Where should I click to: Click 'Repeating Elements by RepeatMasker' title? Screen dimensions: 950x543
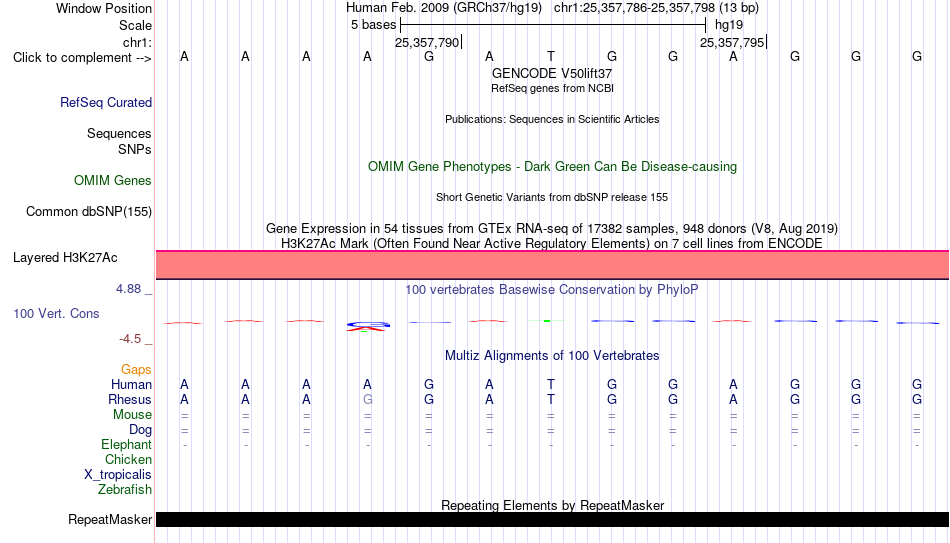click(552, 505)
